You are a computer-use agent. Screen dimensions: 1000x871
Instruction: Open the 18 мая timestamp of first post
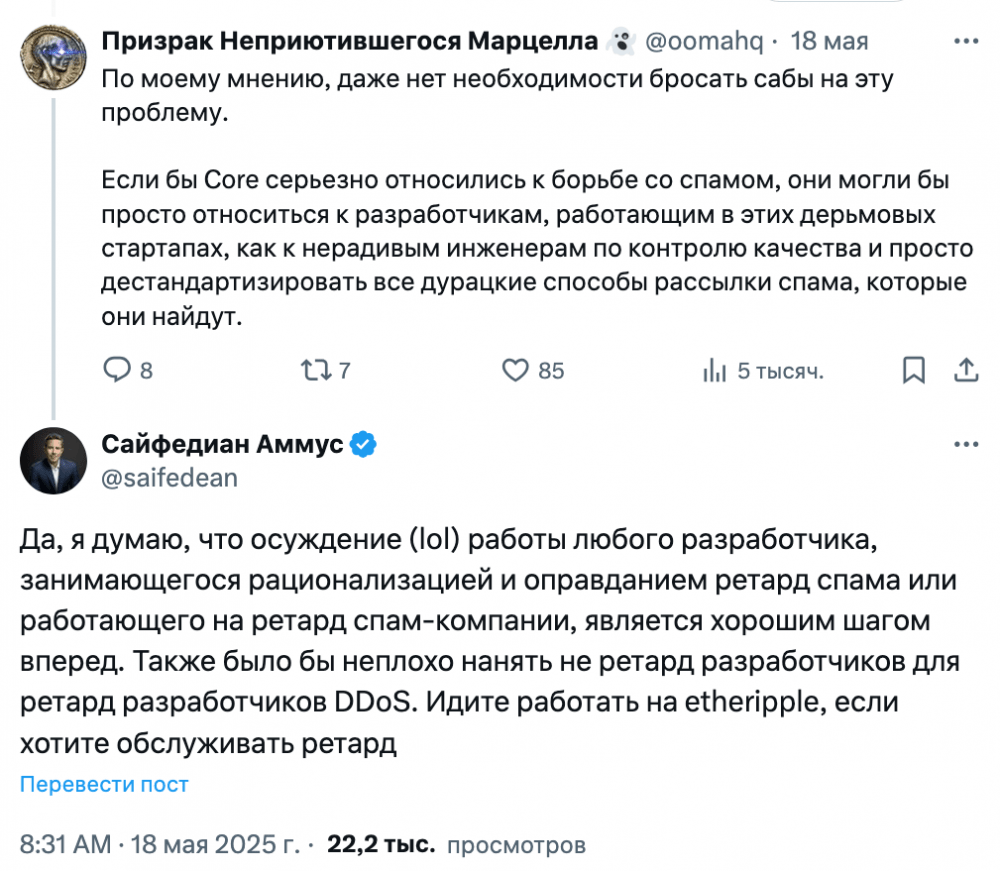coord(829,41)
